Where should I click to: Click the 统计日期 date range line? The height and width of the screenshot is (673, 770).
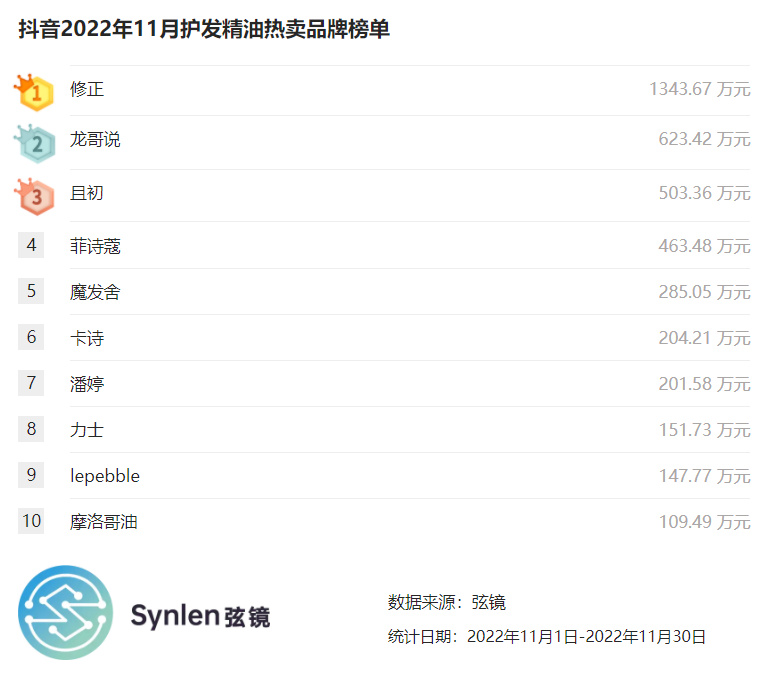point(547,637)
